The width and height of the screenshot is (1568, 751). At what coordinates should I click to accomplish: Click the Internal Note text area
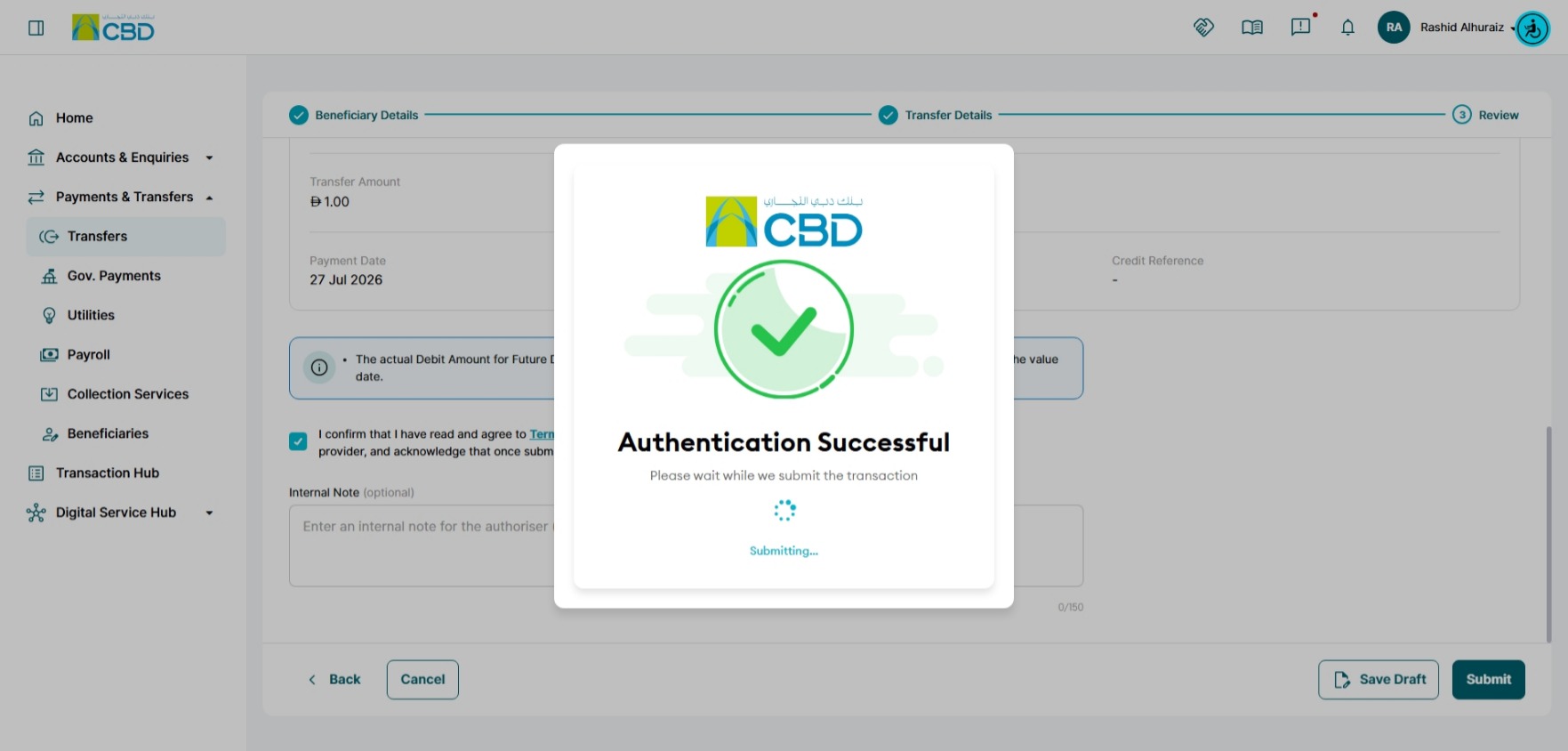pyautogui.click(x=686, y=545)
